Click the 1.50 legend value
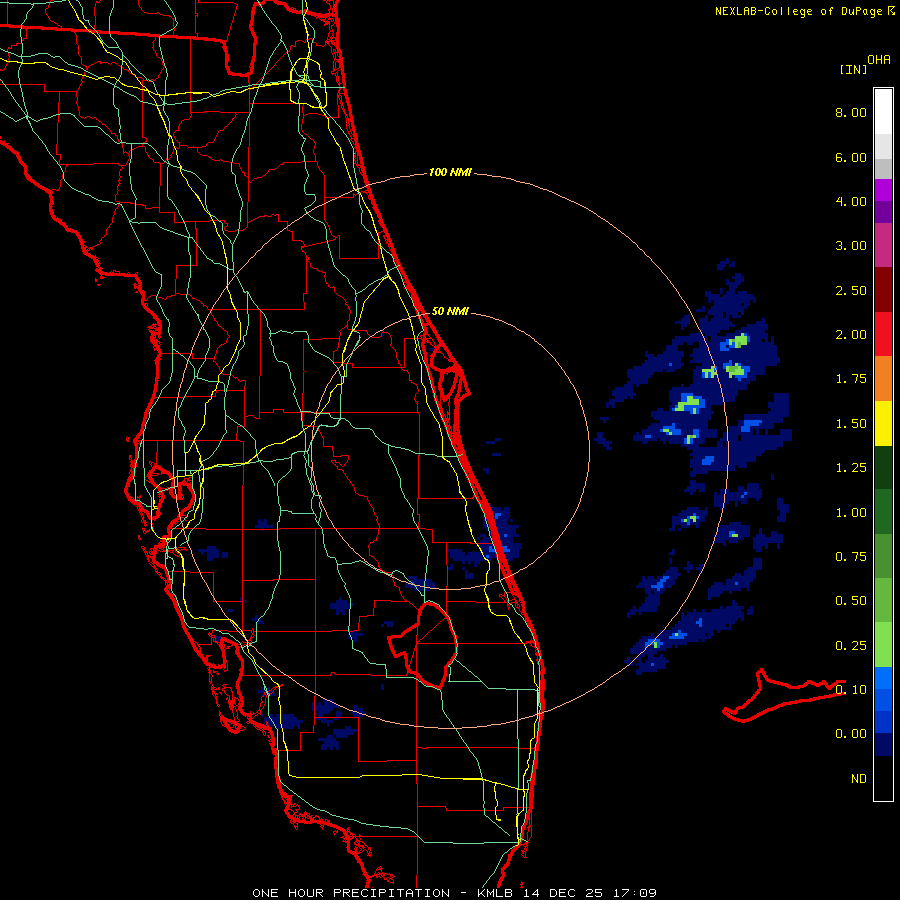The width and height of the screenshot is (900, 900). [x=851, y=424]
